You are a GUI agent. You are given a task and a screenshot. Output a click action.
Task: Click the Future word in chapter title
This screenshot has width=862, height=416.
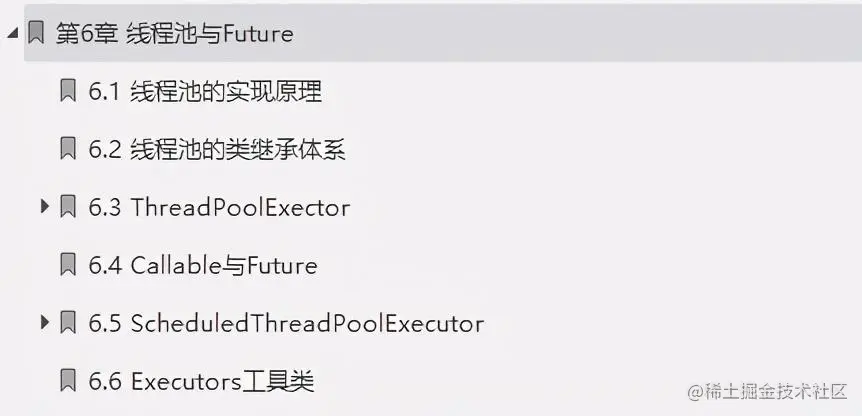click(258, 34)
